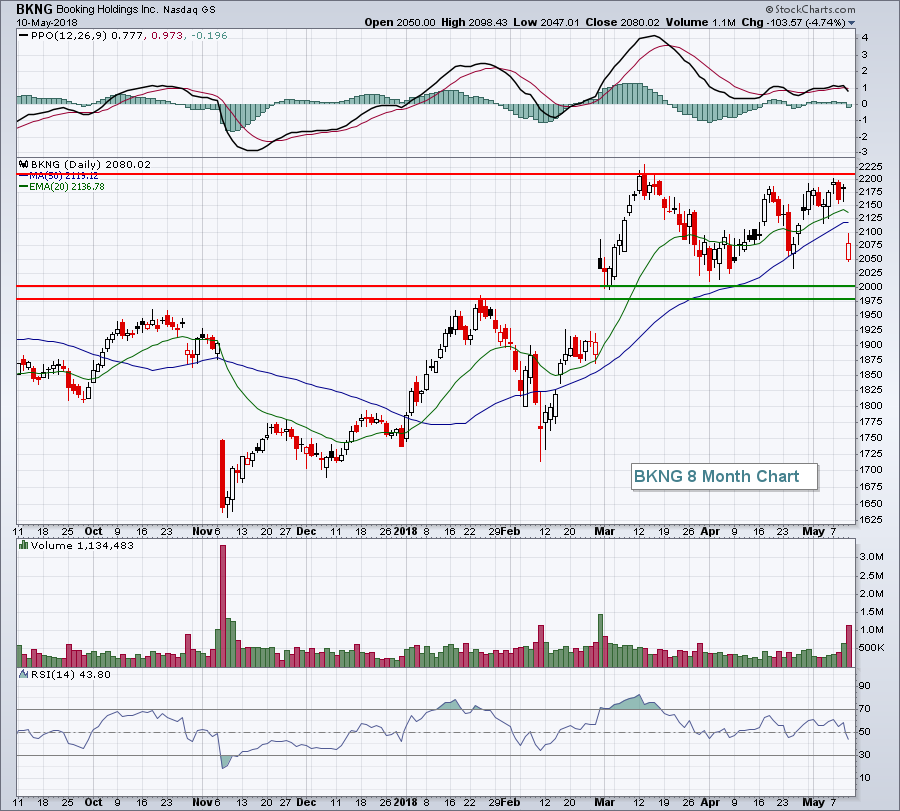This screenshot has height=811, width=900.
Task: Click the 3.0M volume axis label
Action: (871, 557)
